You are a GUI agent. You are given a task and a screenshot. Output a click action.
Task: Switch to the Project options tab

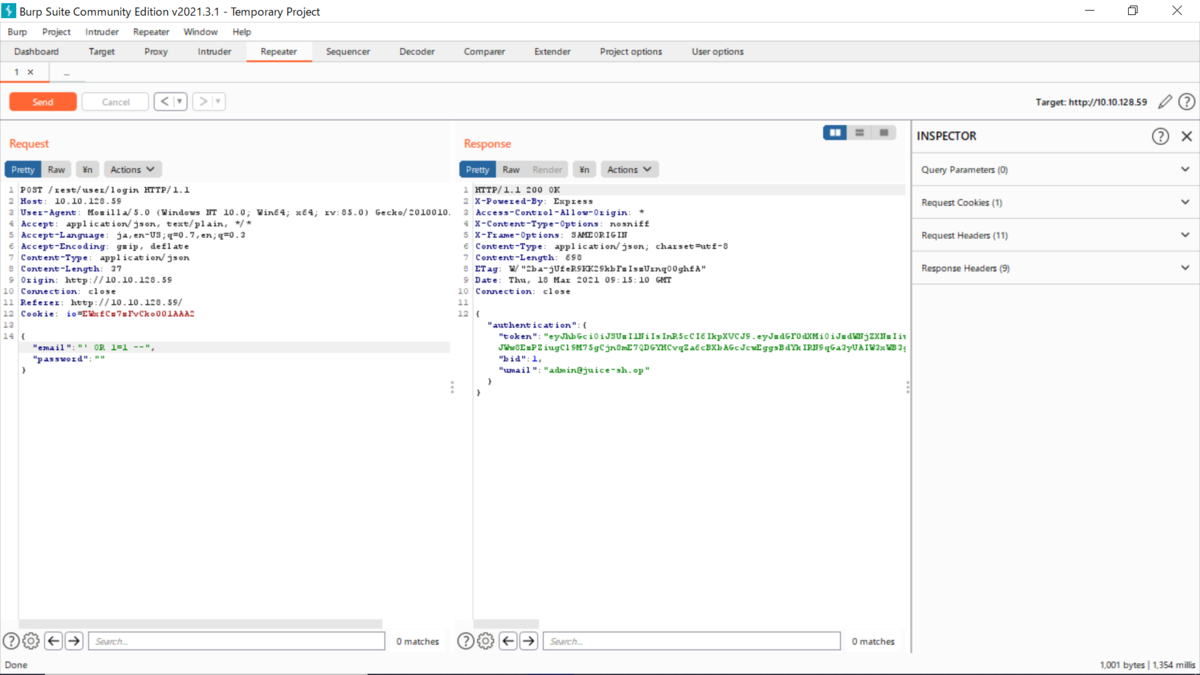pyautogui.click(x=631, y=52)
